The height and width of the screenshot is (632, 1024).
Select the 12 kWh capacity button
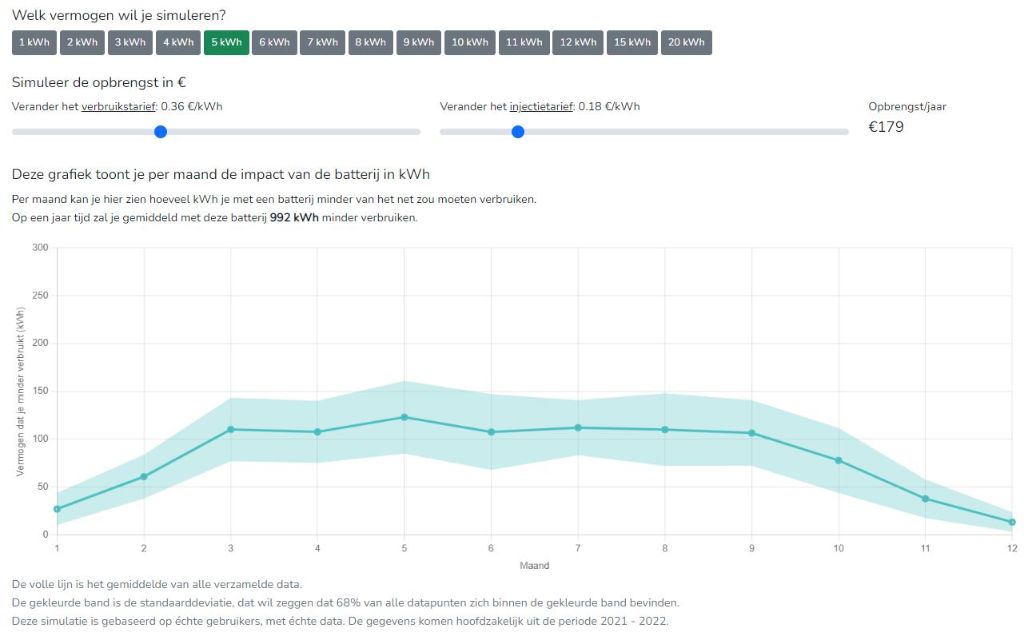[x=578, y=42]
